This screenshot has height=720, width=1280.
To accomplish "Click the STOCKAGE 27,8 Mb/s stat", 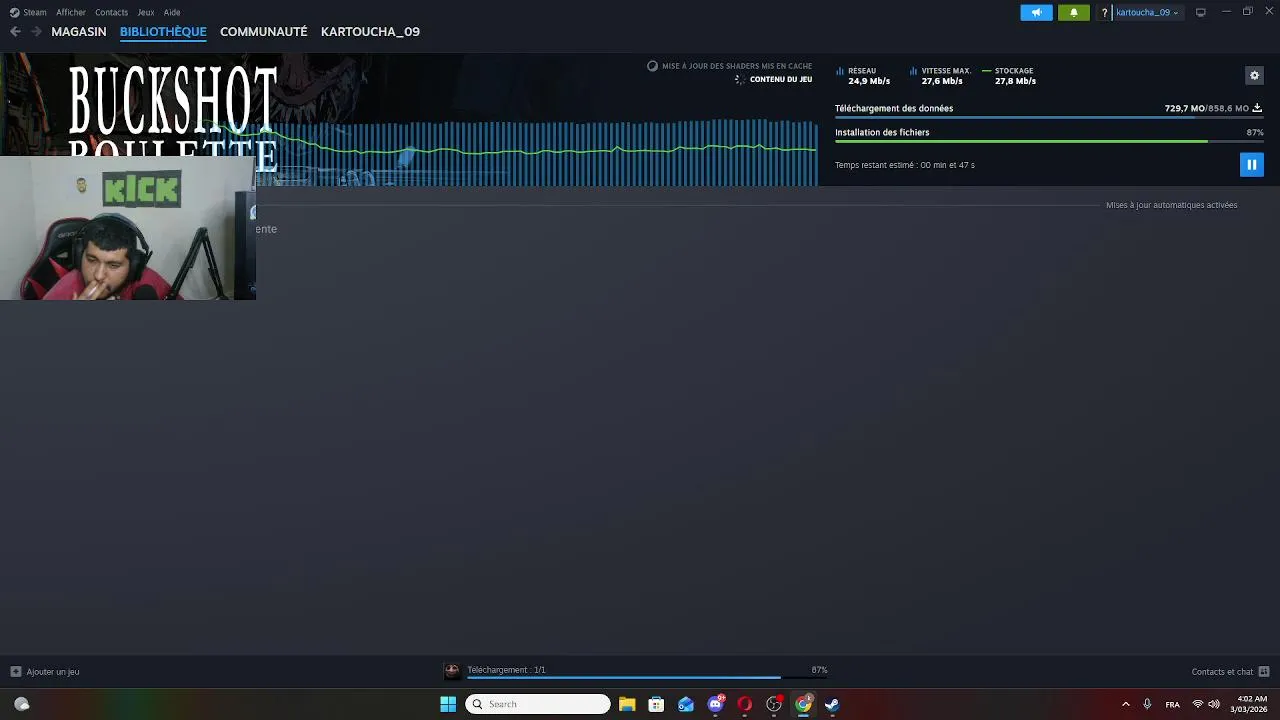I will [1009, 76].
